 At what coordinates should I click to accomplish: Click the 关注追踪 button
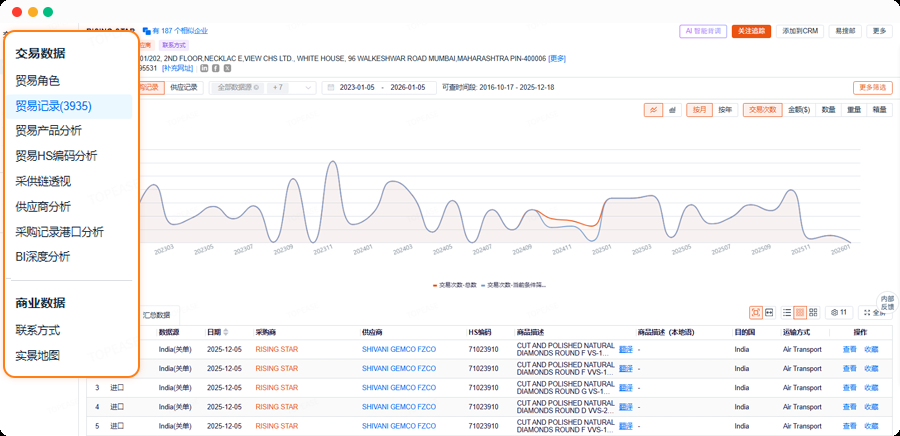tap(751, 31)
